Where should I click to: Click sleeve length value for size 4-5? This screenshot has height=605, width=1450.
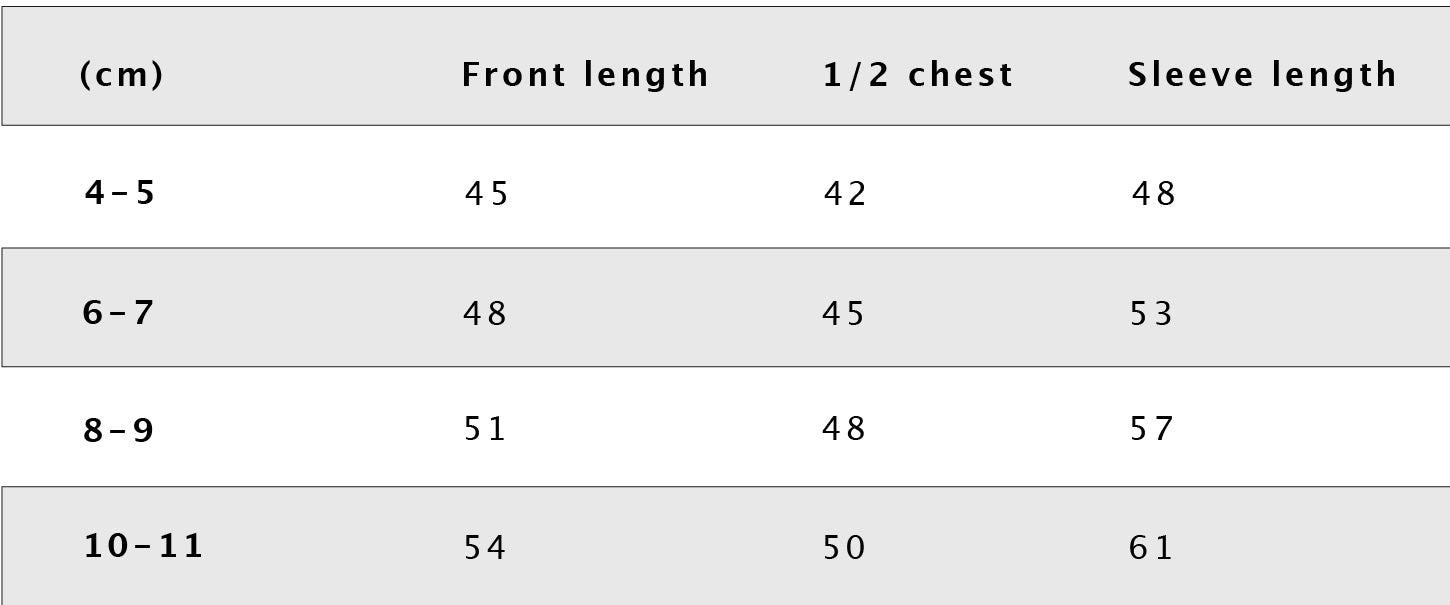point(1154,193)
